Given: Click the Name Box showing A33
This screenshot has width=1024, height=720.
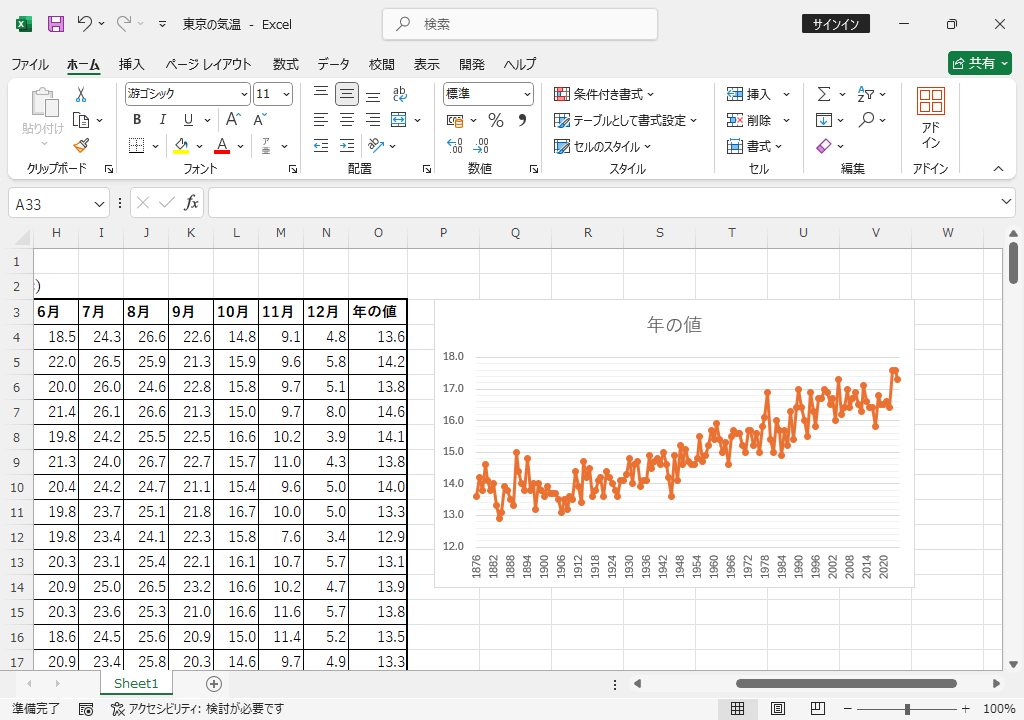Looking at the screenshot, I should pyautogui.click(x=58, y=204).
